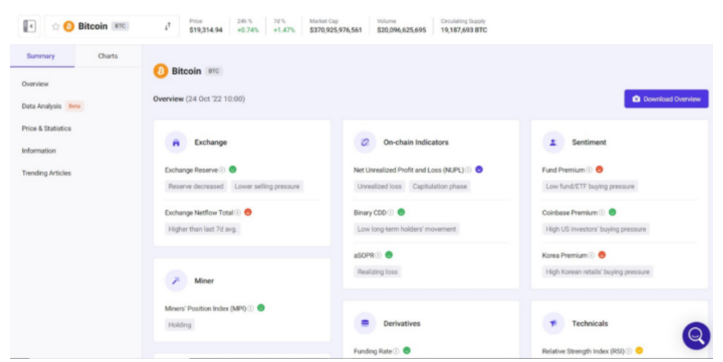Click info icon next to Exchange Reserve

[x=222, y=170]
